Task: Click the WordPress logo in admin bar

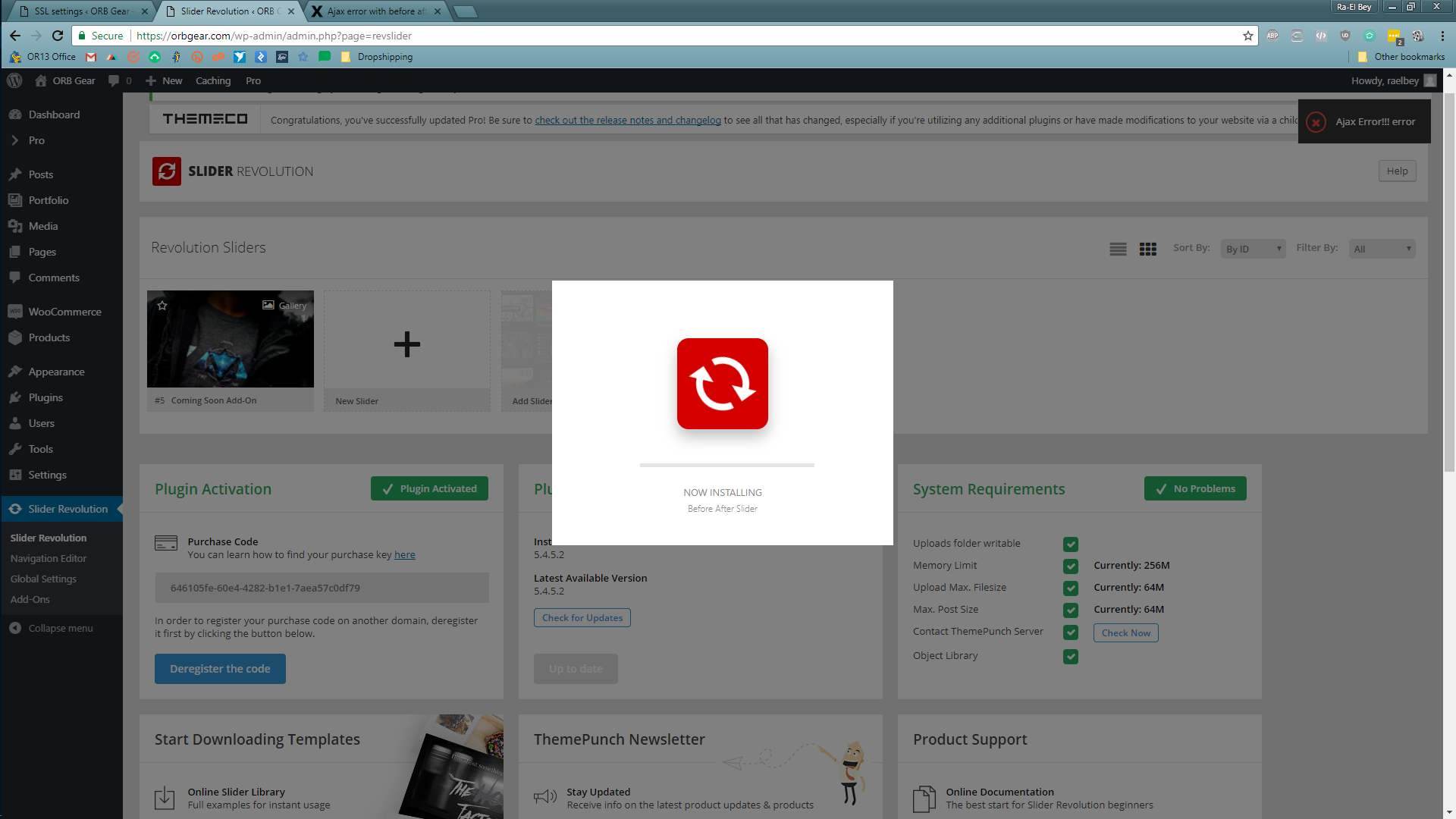Action: tap(14, 80)
